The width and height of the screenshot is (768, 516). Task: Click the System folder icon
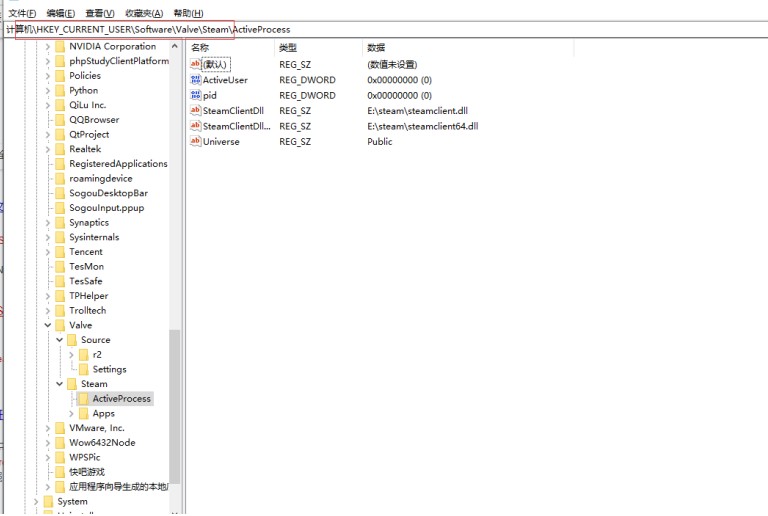pyautogui.click(x=48, y=502)
